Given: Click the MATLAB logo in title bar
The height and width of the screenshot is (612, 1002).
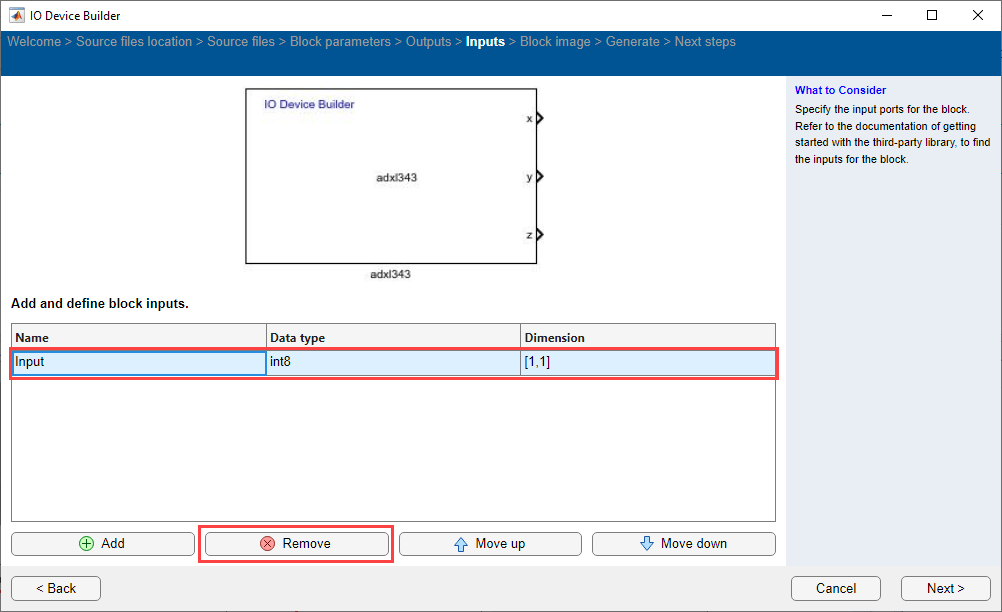Looking at the screenshot, I should [x=17, y=15].
